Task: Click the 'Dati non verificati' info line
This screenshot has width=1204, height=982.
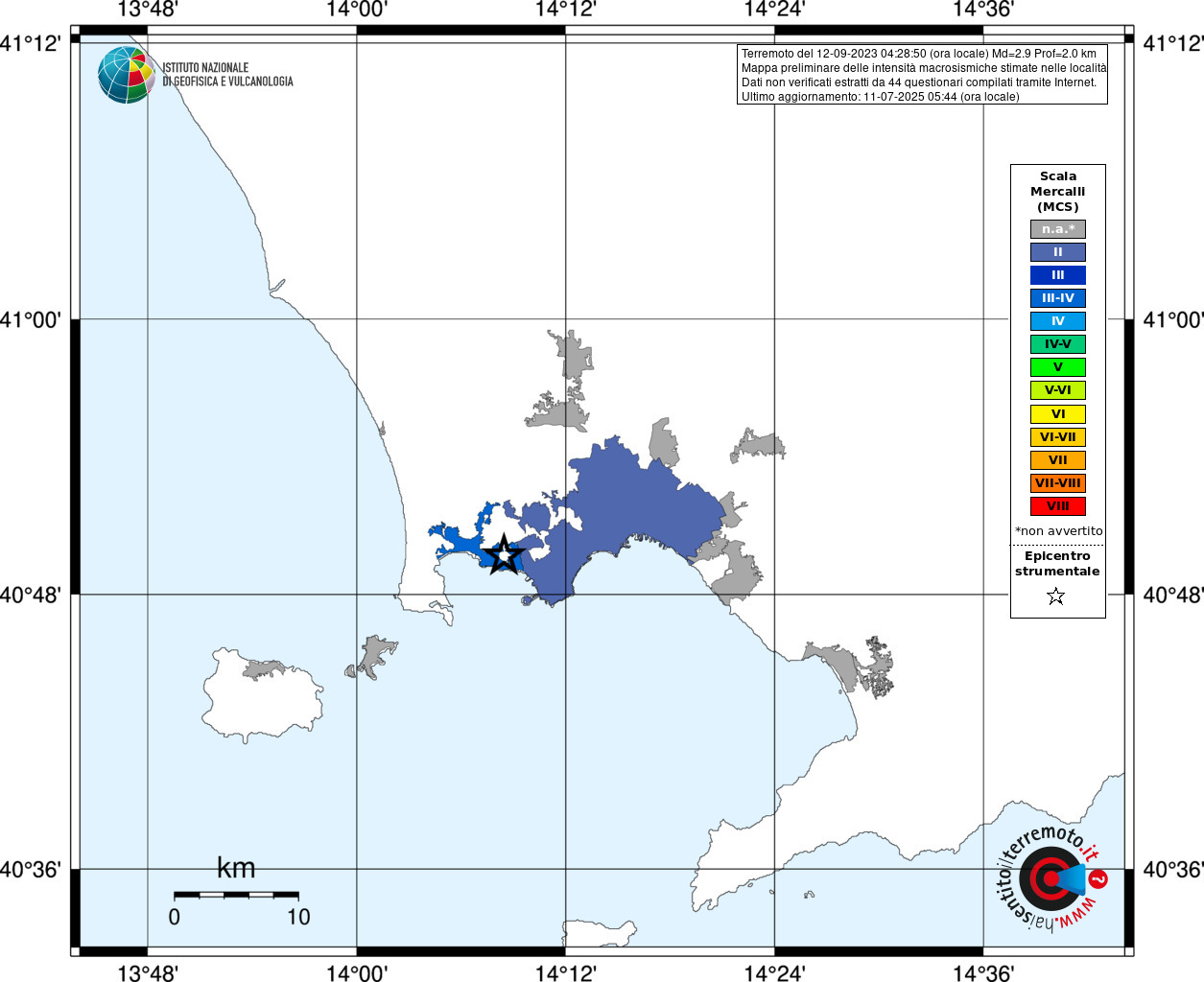Action: [919, 82]
